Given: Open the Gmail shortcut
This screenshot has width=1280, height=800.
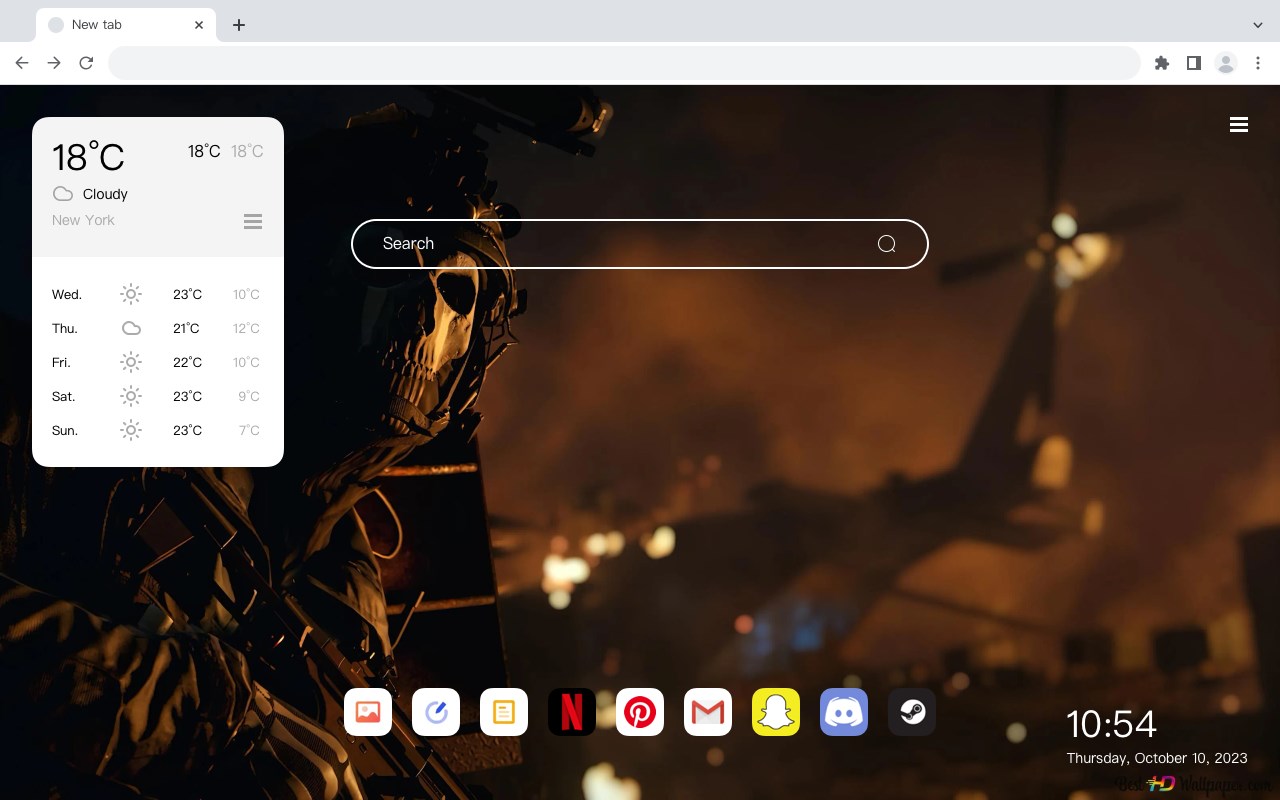Looking at the screenshot, I should [x=708, y=712].
